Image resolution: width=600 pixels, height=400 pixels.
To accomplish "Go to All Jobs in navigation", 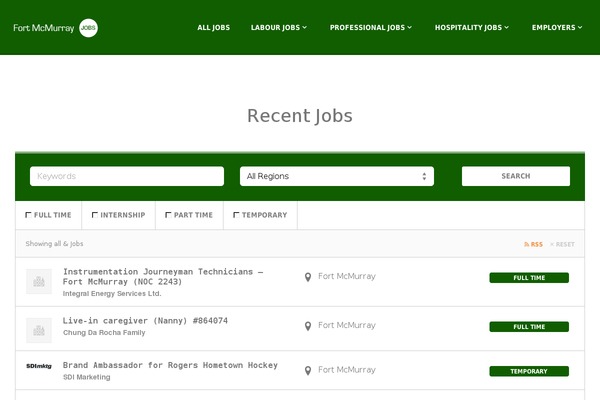I will tap(214, 28).
